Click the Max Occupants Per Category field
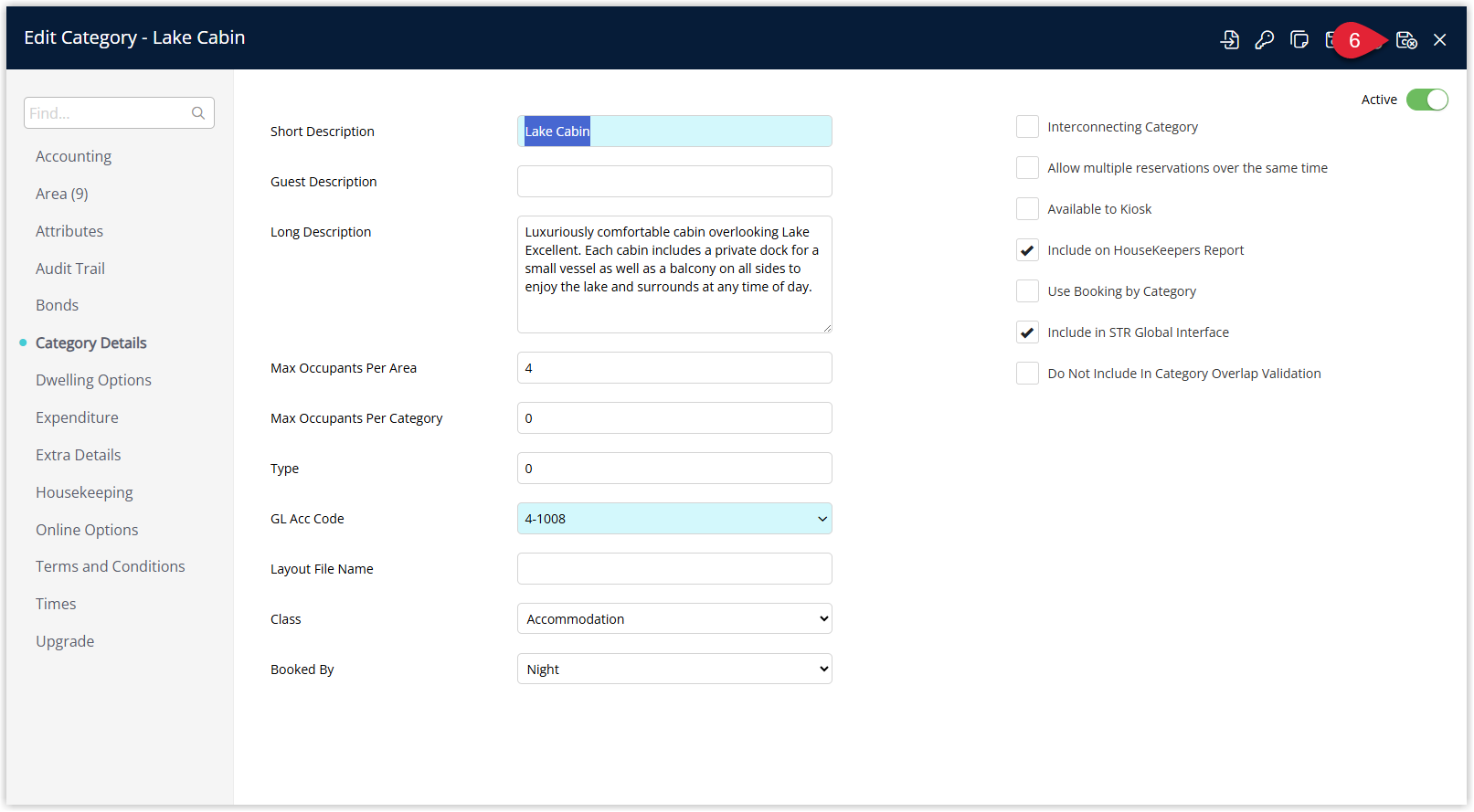The height and width of the screenshot is (812, 1474). (674, 418)
